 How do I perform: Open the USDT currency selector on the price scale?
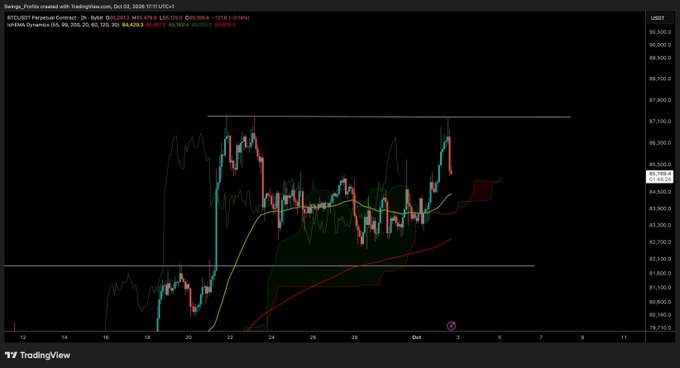(657, 18)
